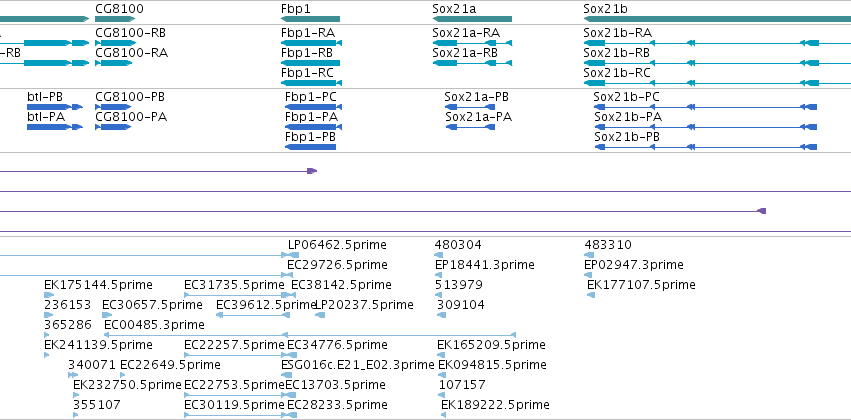Image resolution: width=851 pixels, height=420 pixels.
Task: Click the Sox21b-PC protein feature
Action: pos(706,107)
